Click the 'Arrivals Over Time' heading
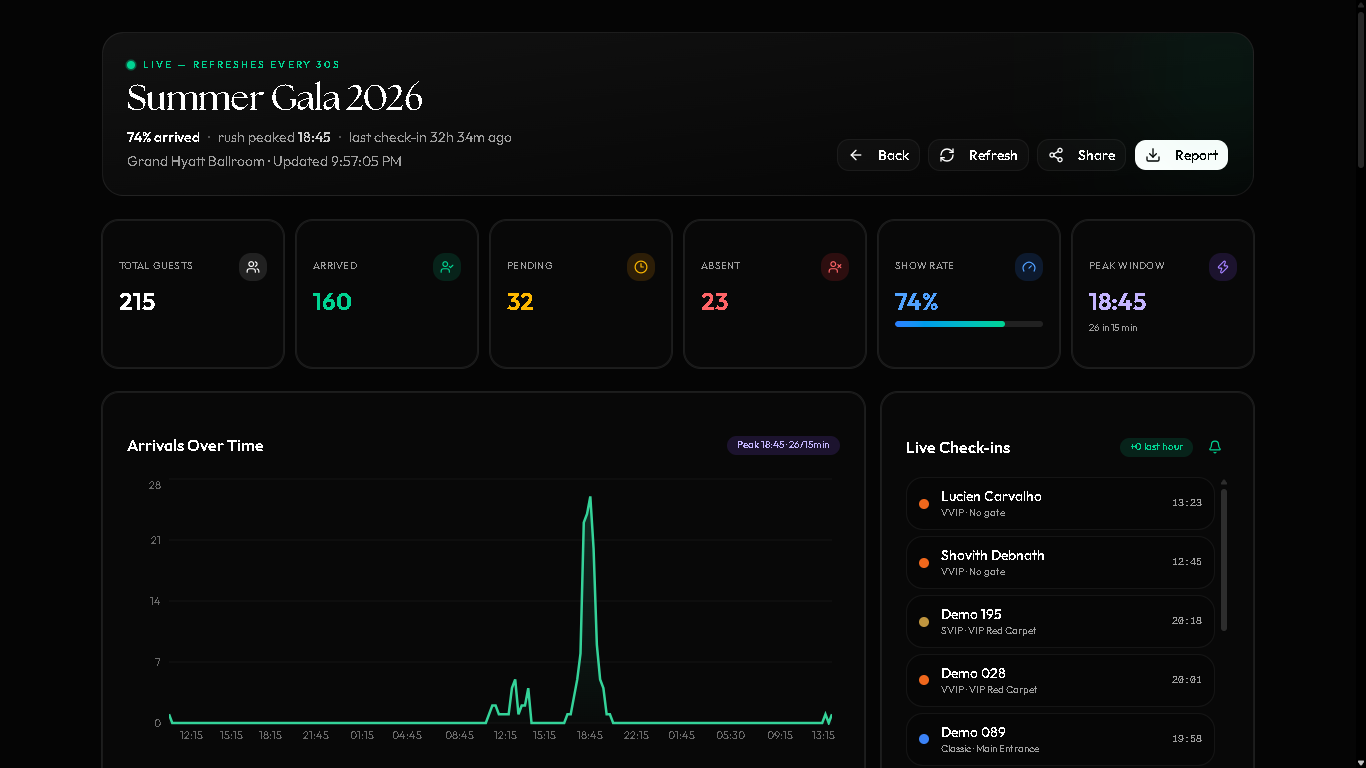1366x768 pixels. point(195,446)
